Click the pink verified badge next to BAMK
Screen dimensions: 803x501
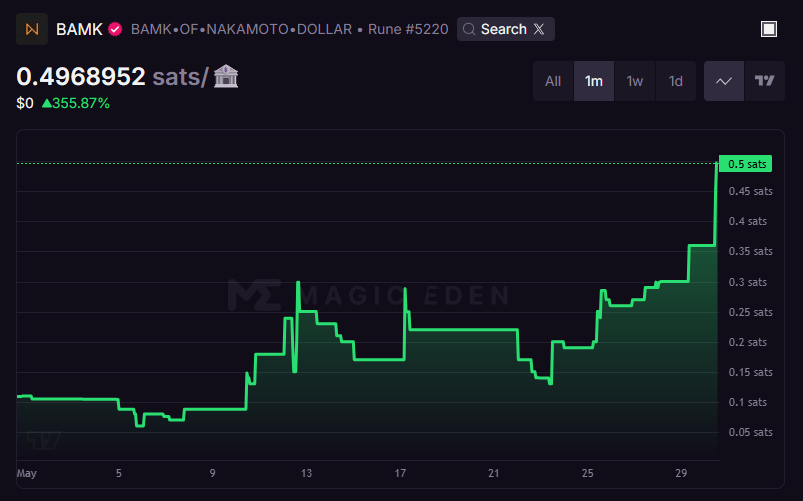(x=115, y=29)
